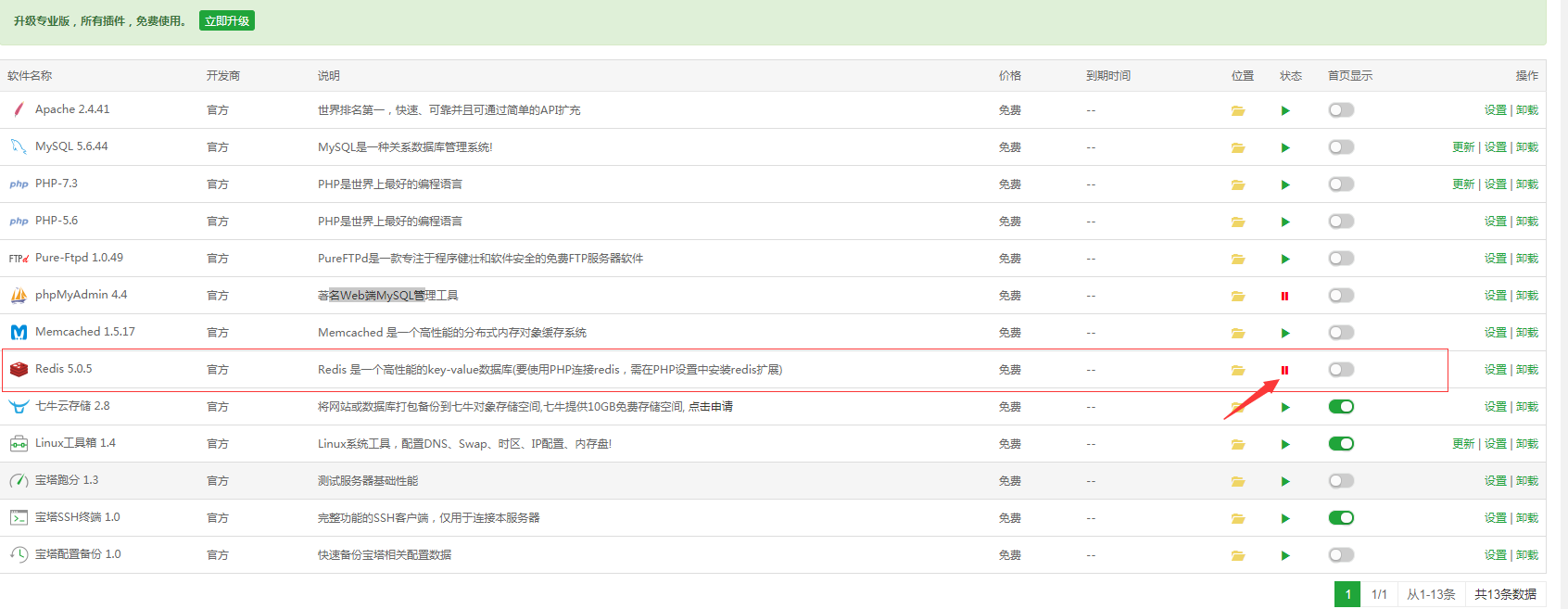Click 卸载 for Redis 5.0.5
The width and height of the screenshot is (1568, 609).
click(x=1527, y=370)
